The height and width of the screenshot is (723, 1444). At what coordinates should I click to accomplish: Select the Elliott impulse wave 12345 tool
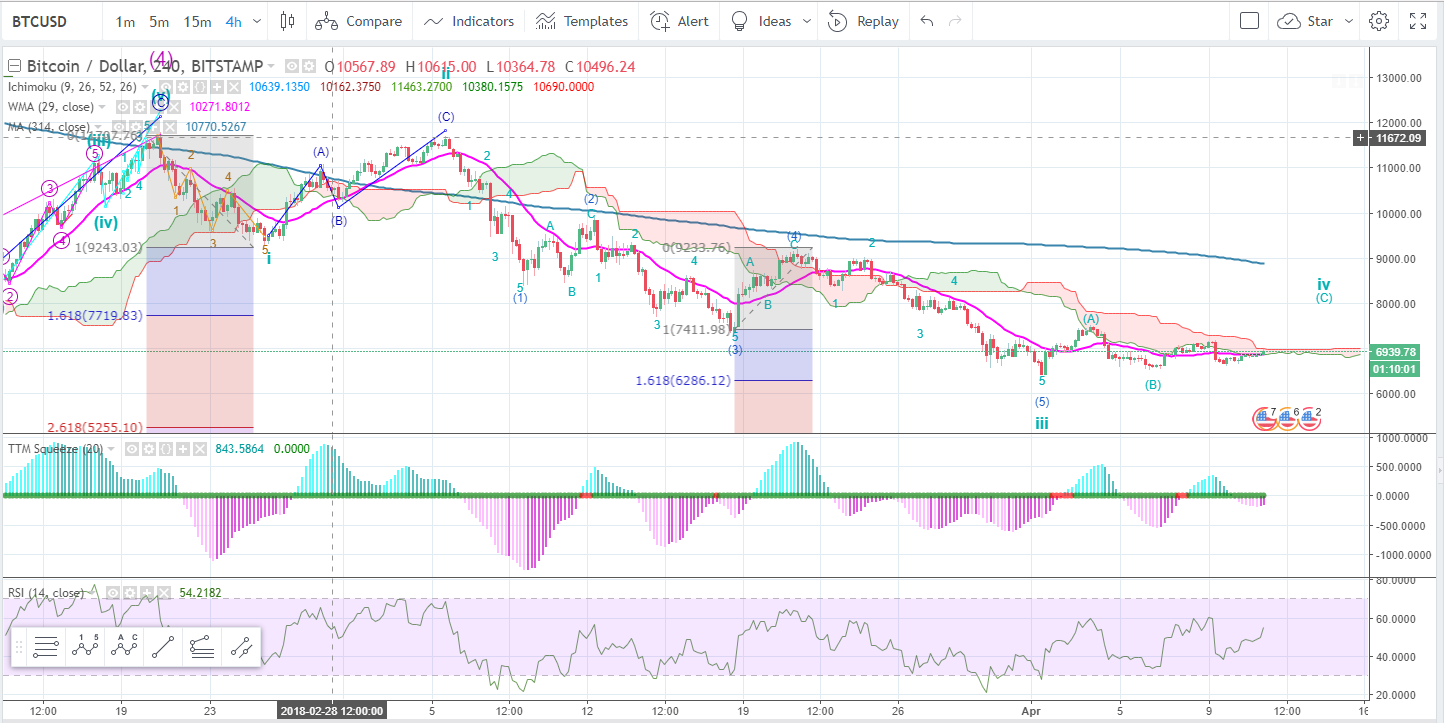pos(86,648)
